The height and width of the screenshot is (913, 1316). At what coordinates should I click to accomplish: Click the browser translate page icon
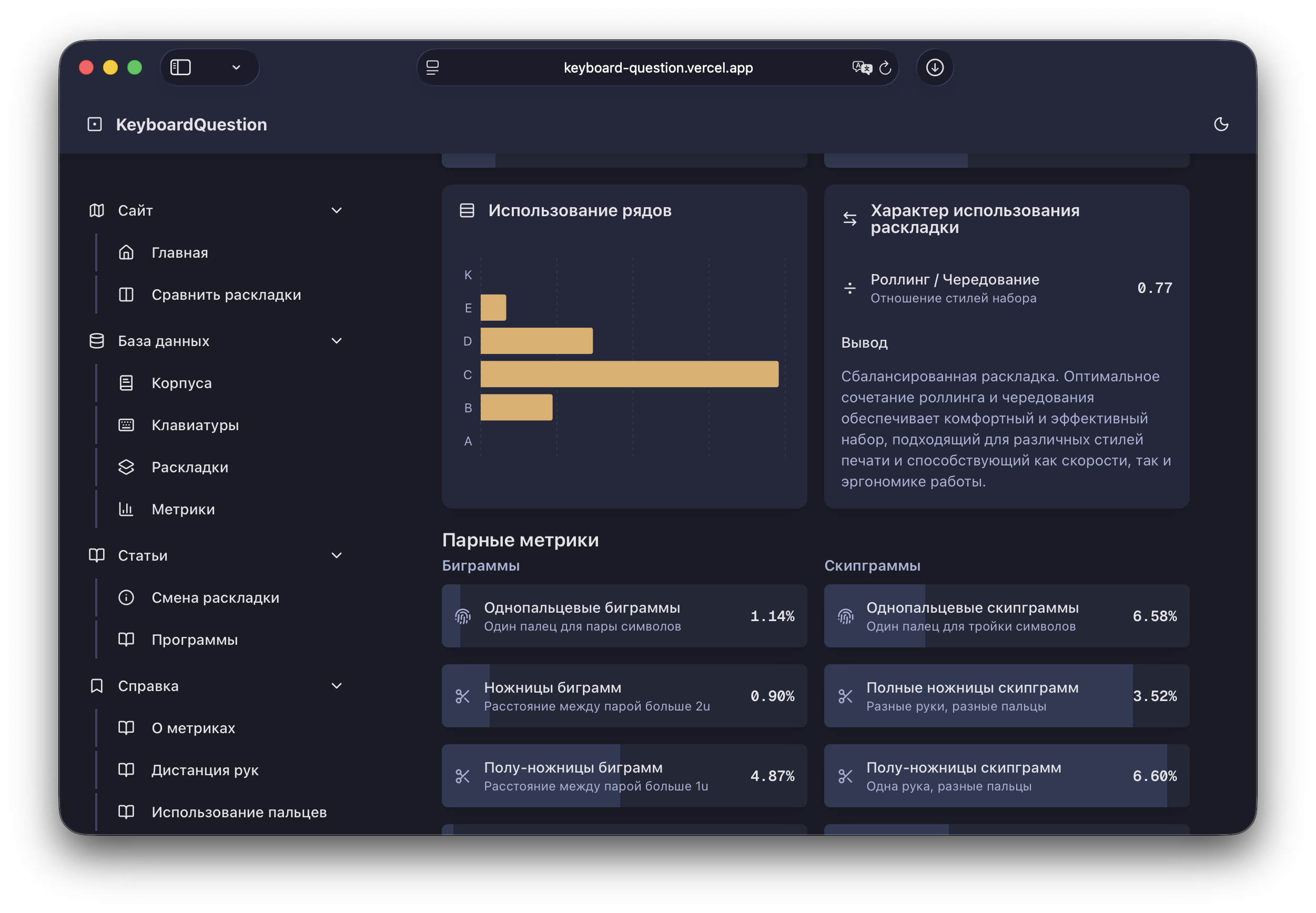pos(861,67)
